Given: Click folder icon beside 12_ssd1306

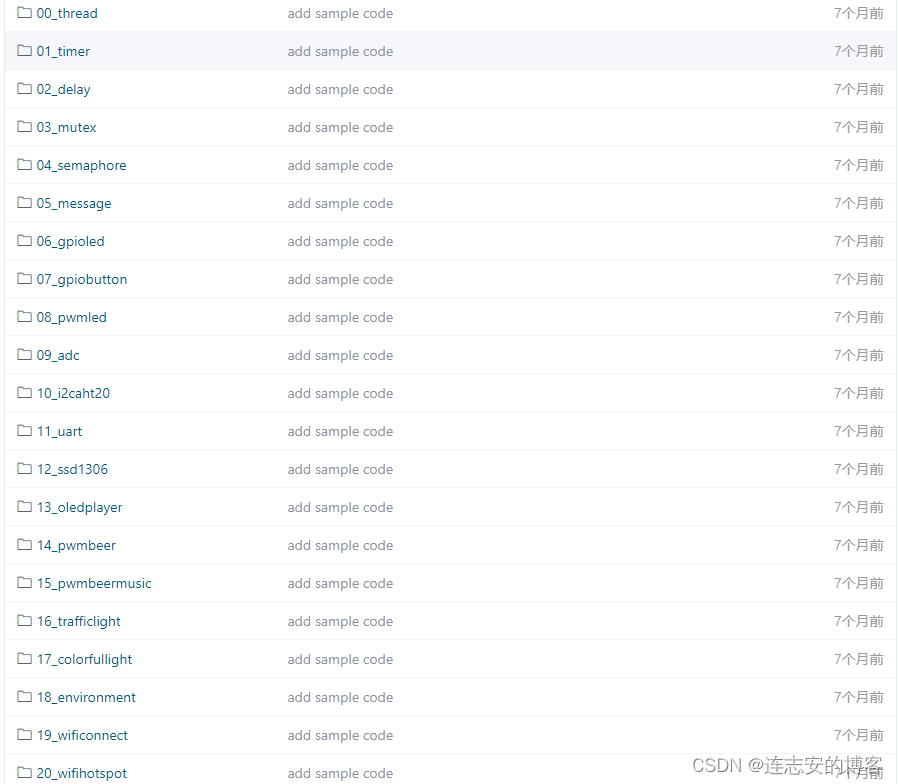Looking at the screenshot, I should click(x=24, y=468).
